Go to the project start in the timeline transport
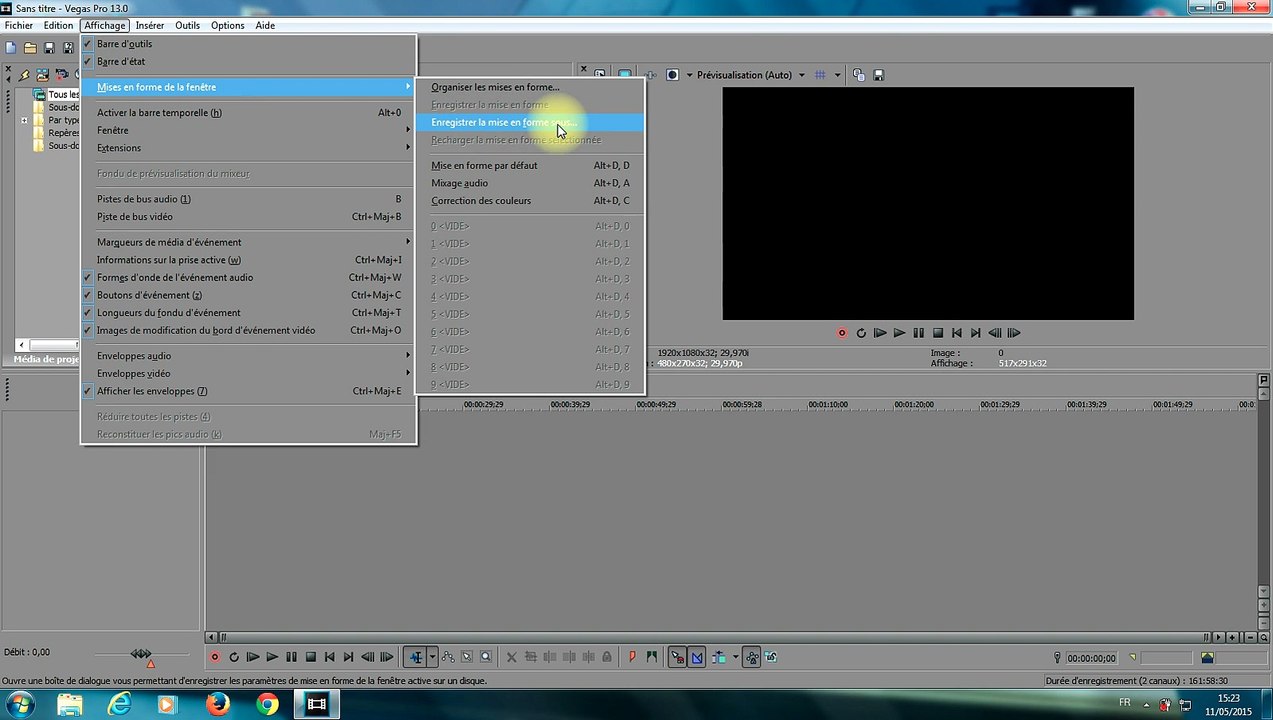 tap(329, 657)
